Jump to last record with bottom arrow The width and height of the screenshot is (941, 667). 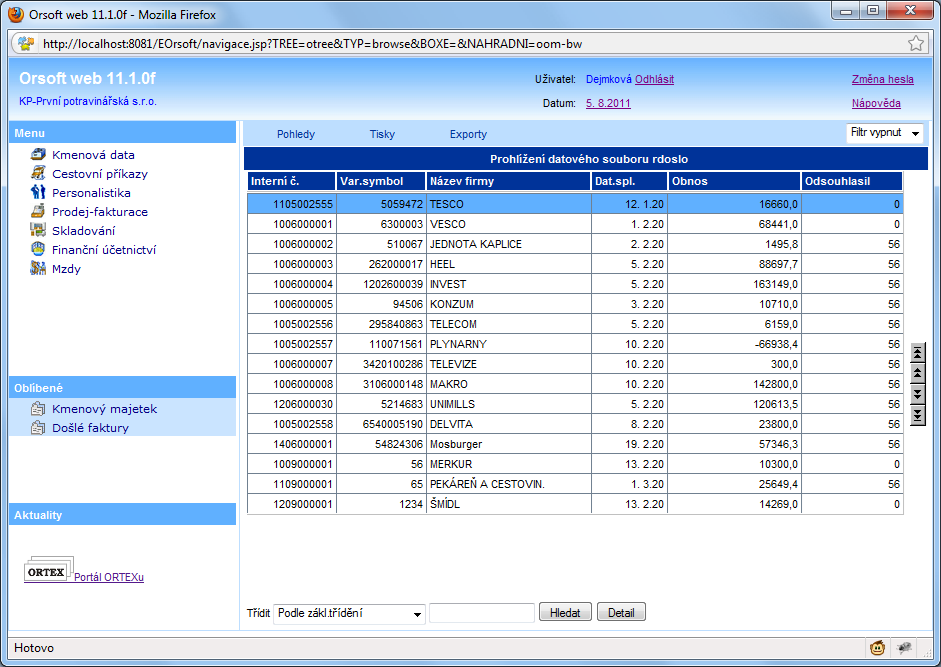pyautogui.click(x=918, y=415)
